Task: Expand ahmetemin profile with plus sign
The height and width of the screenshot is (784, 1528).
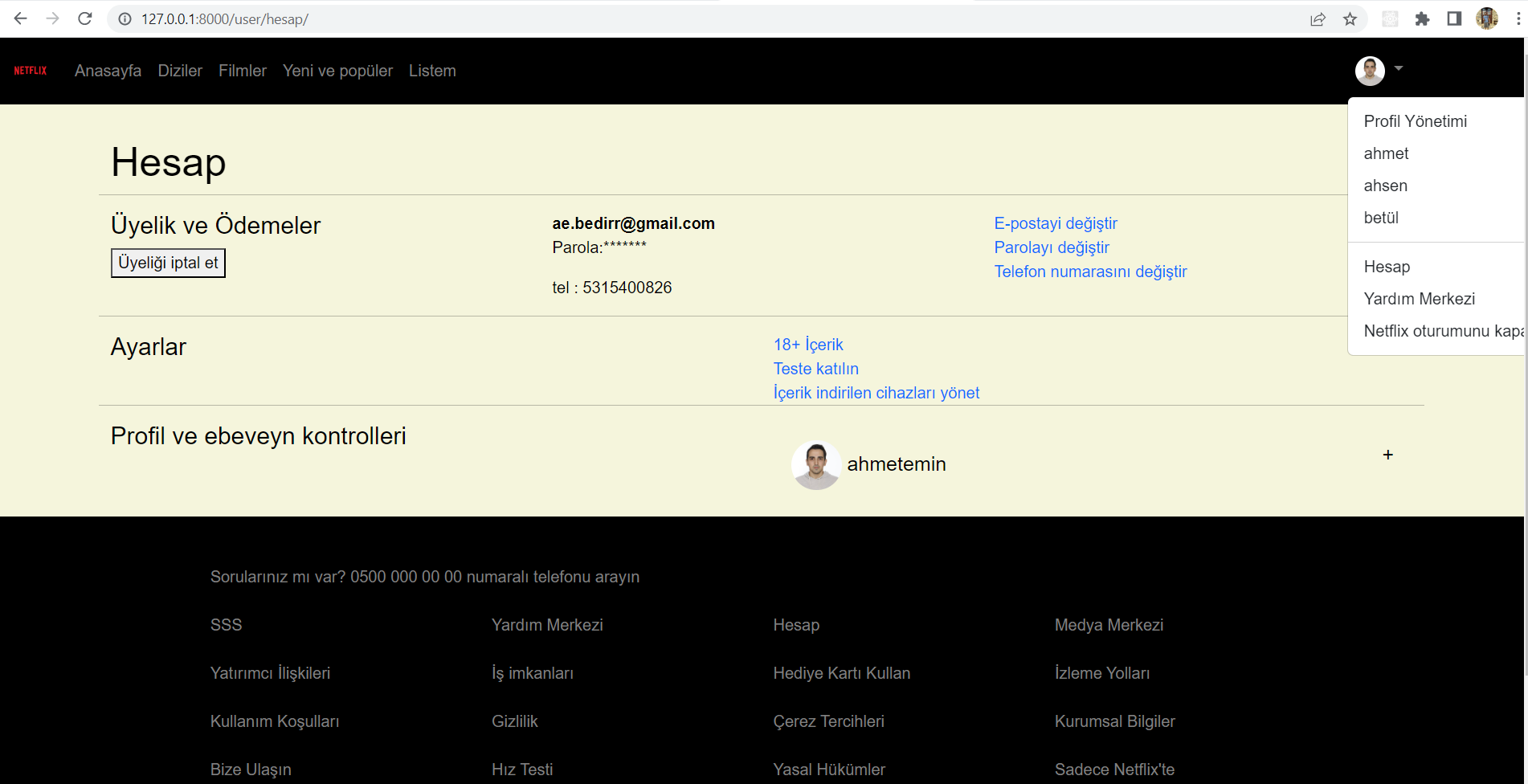Action: coord(1387,455)
